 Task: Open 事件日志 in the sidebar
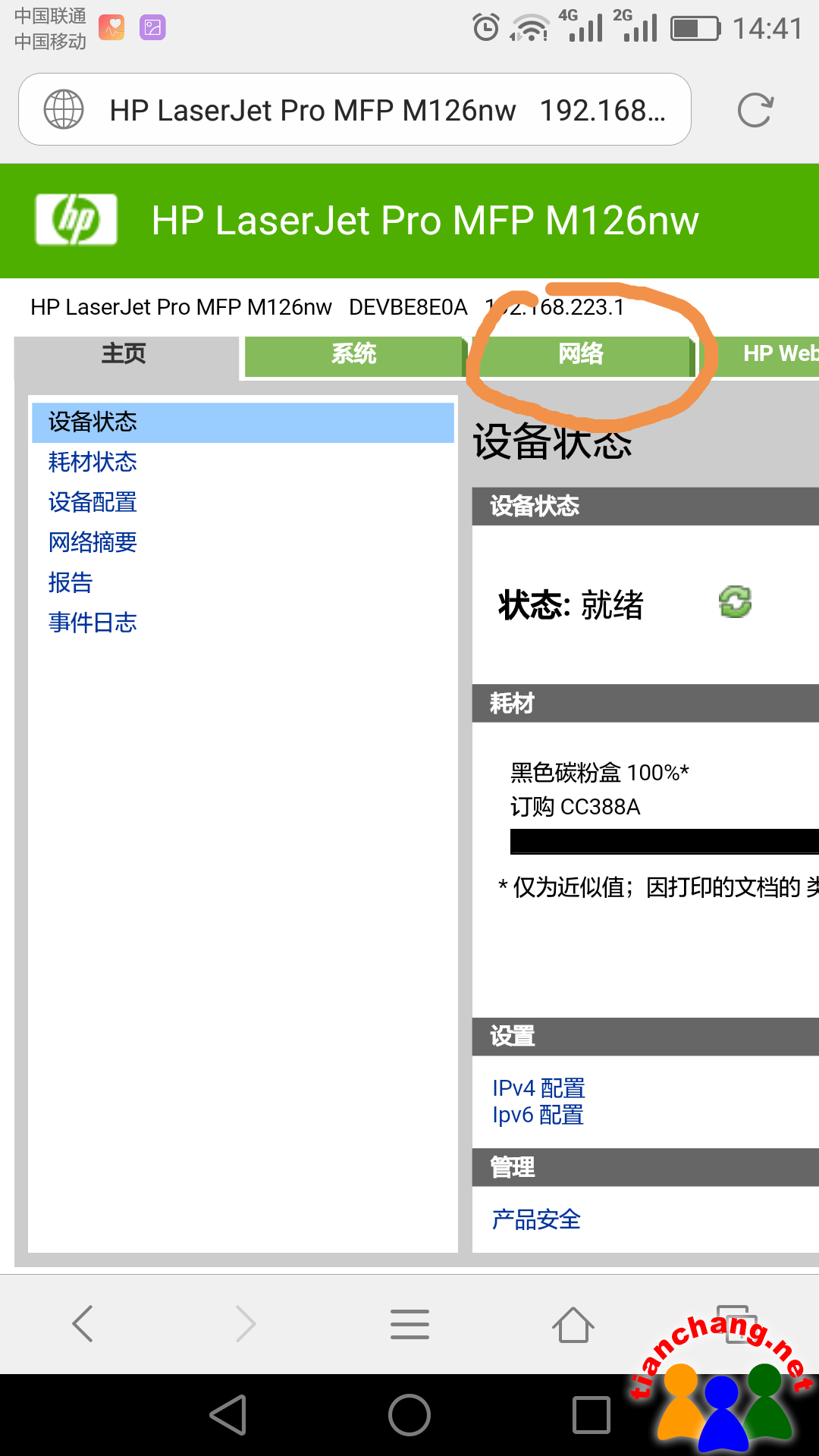pos(93,623)
